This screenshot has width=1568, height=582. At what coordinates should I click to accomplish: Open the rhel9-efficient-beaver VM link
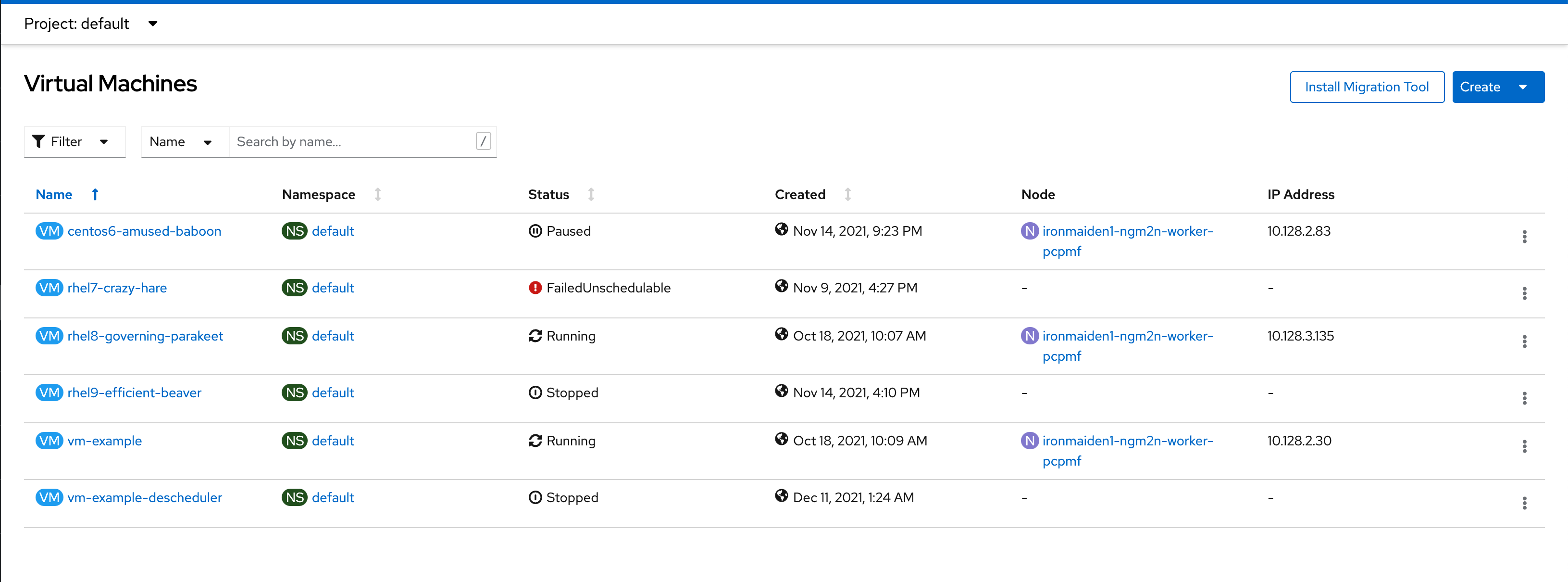134,392
